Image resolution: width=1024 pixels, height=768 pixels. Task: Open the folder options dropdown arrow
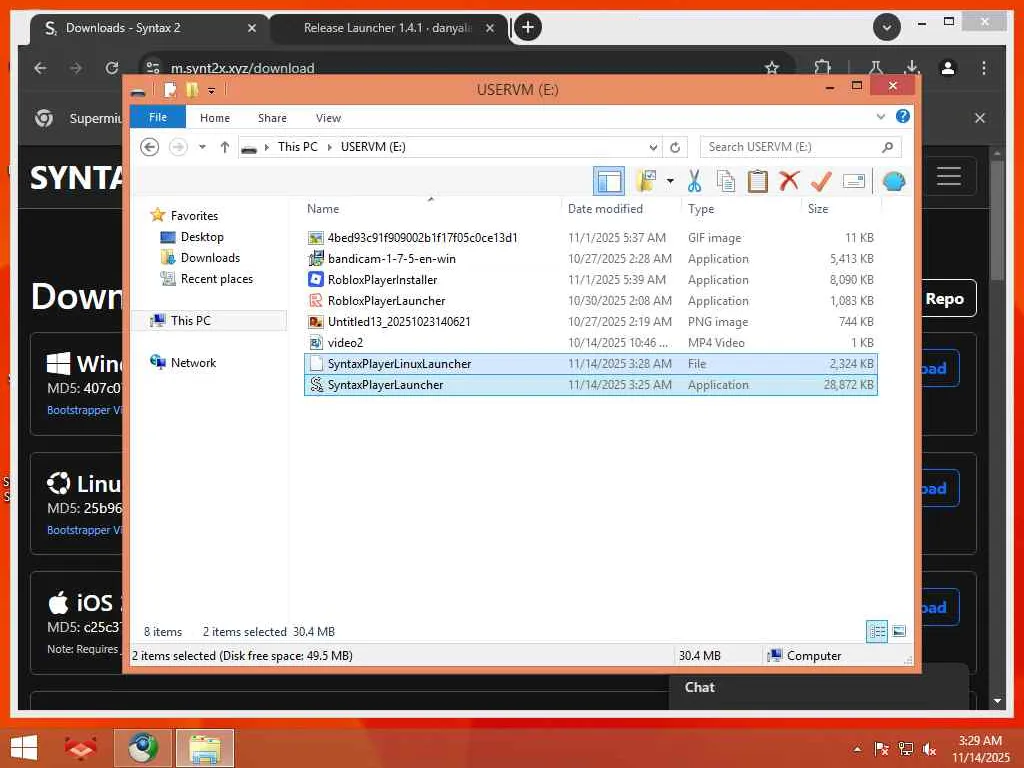[x=670, y=181]
